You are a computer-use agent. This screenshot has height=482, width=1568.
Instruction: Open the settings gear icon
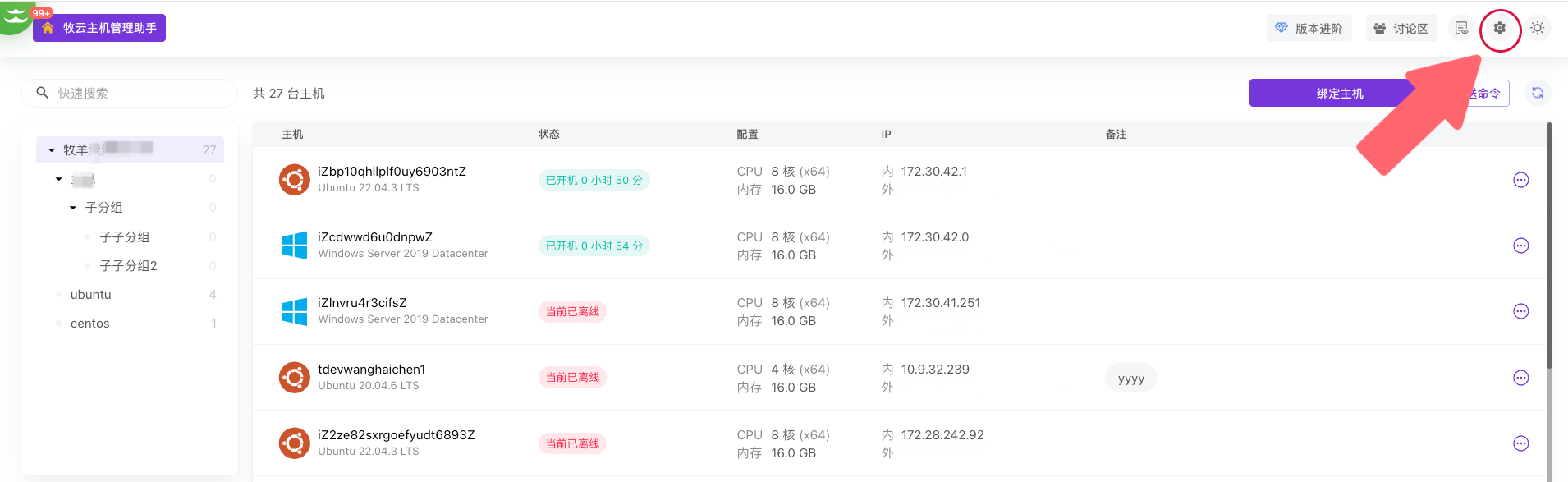(x=1499, y=28)
